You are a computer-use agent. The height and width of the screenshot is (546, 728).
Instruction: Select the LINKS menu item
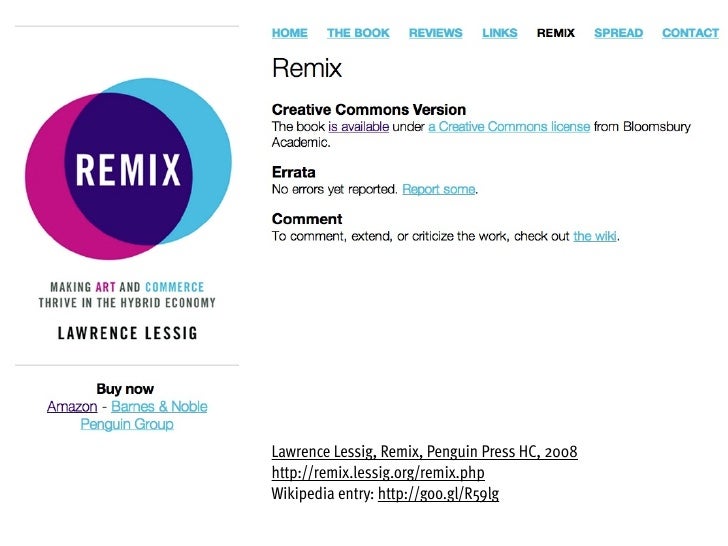coord(500,33)
